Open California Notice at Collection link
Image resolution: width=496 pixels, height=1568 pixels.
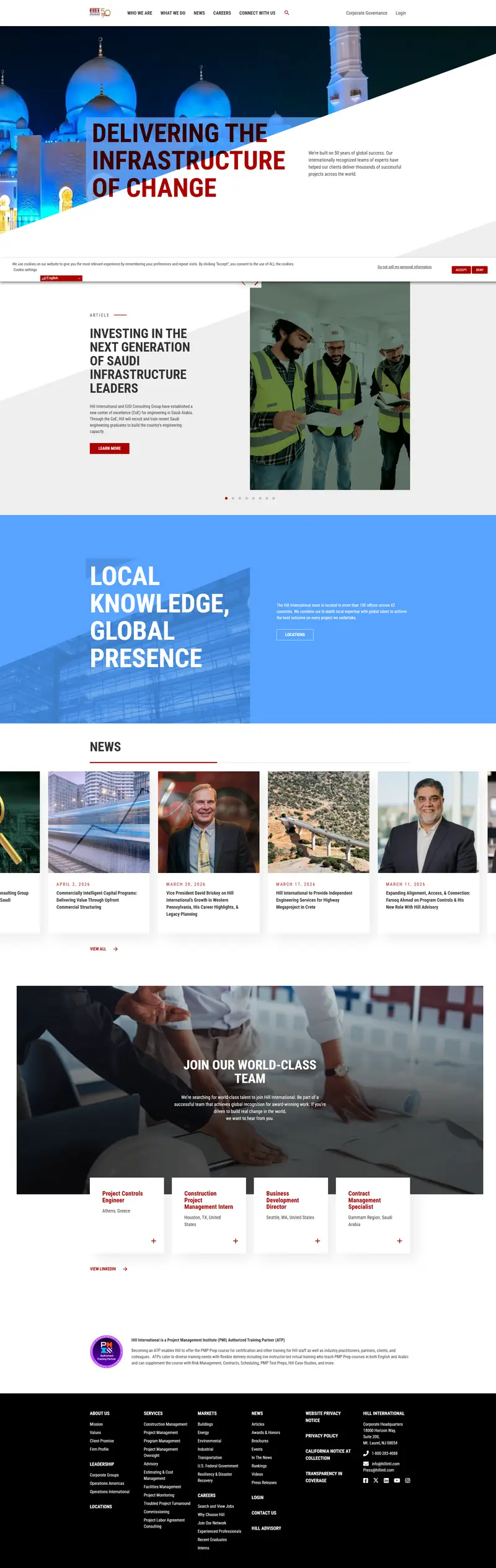click(x=328, y=1454)
